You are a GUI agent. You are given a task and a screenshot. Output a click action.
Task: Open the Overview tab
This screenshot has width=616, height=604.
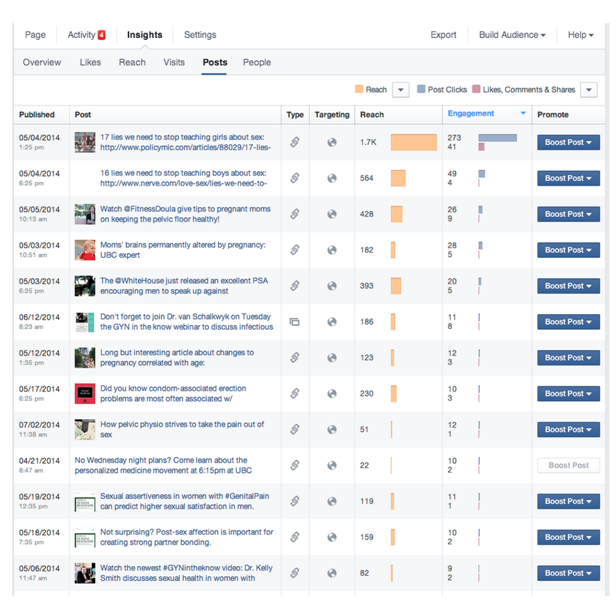click(x=42, y=62)
